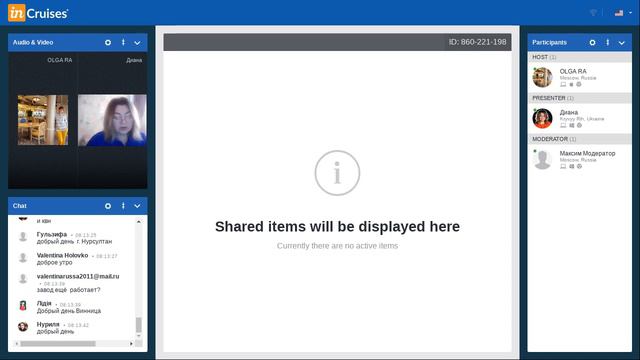Click the room ID 860-221-198

click(x=478, y=42)
